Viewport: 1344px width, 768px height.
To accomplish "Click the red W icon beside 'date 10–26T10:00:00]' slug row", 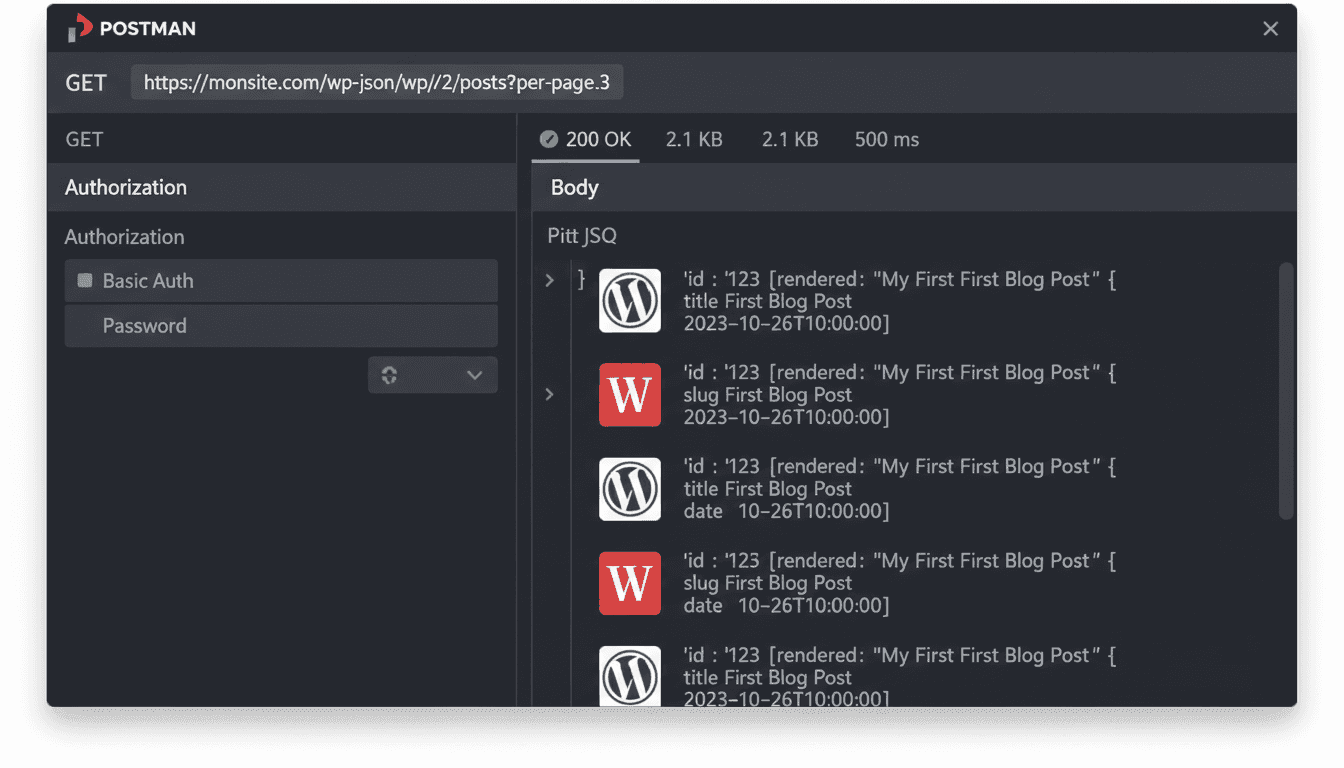I will coord(630,583).
